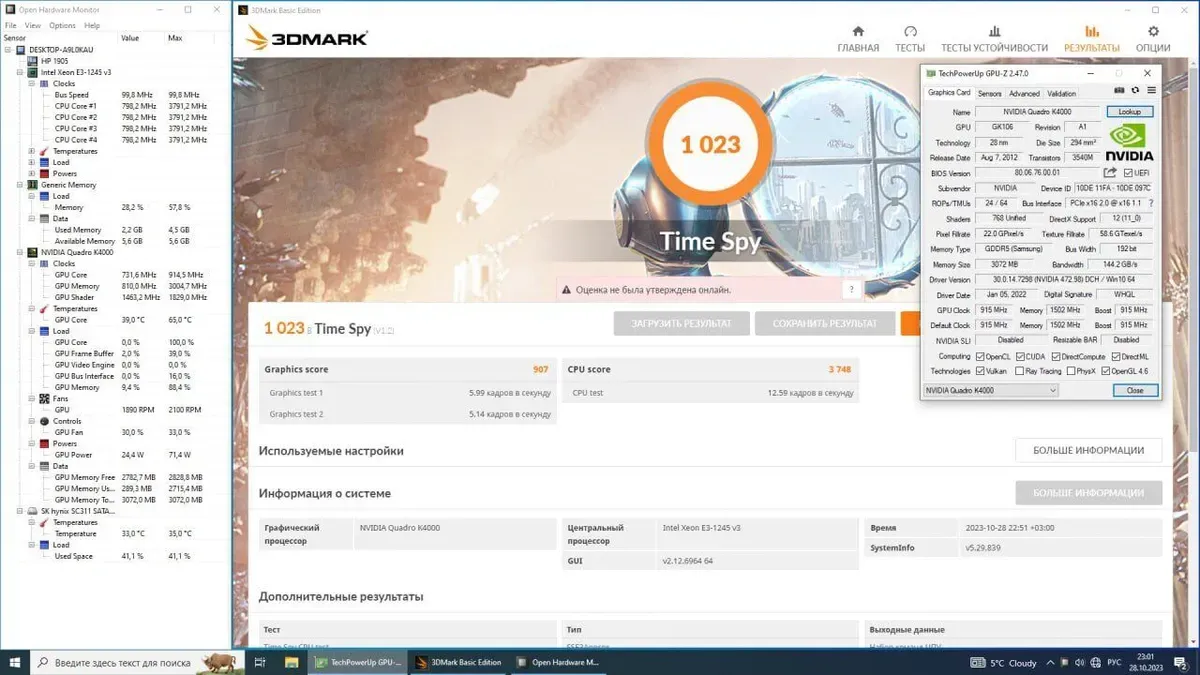This screenshot has height=675, width=1200.
Task: Click the GPU-Z screenshot camera icon
Action: 1119,91
